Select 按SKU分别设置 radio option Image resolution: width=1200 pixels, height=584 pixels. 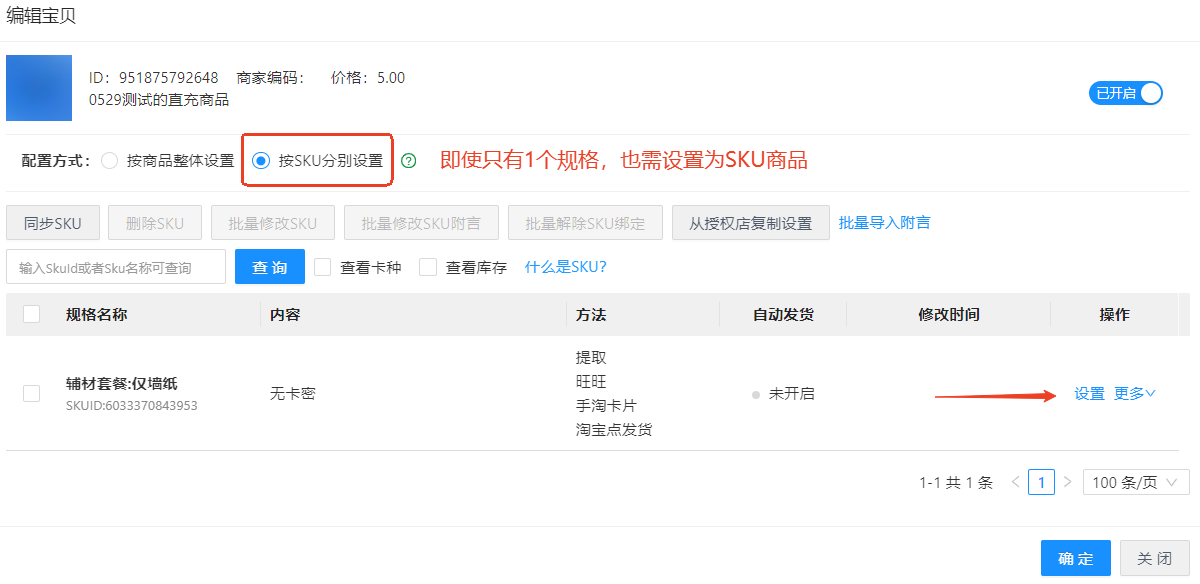point(261,160)
